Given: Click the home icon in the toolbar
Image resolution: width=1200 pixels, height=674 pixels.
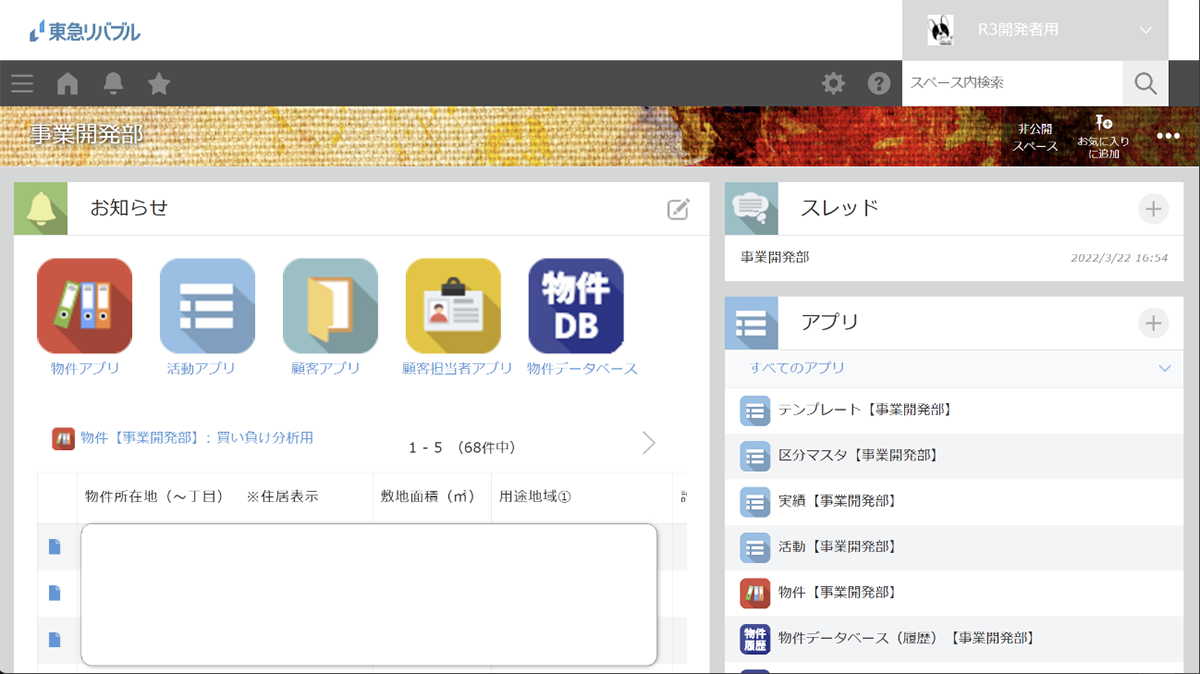Looking at the screenshot, I should point(67,84).
